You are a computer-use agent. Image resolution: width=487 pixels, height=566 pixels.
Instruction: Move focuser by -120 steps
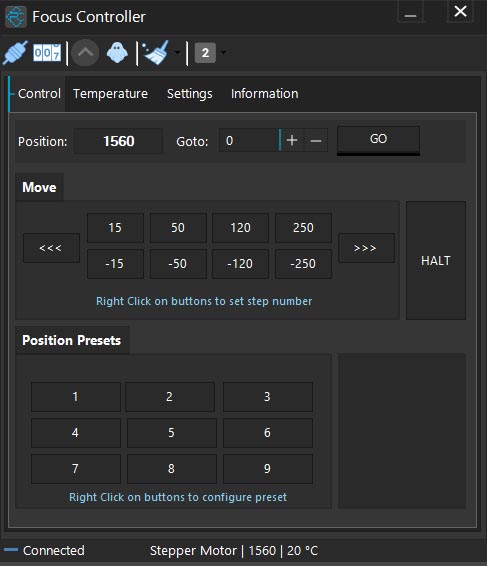point(240,264)
